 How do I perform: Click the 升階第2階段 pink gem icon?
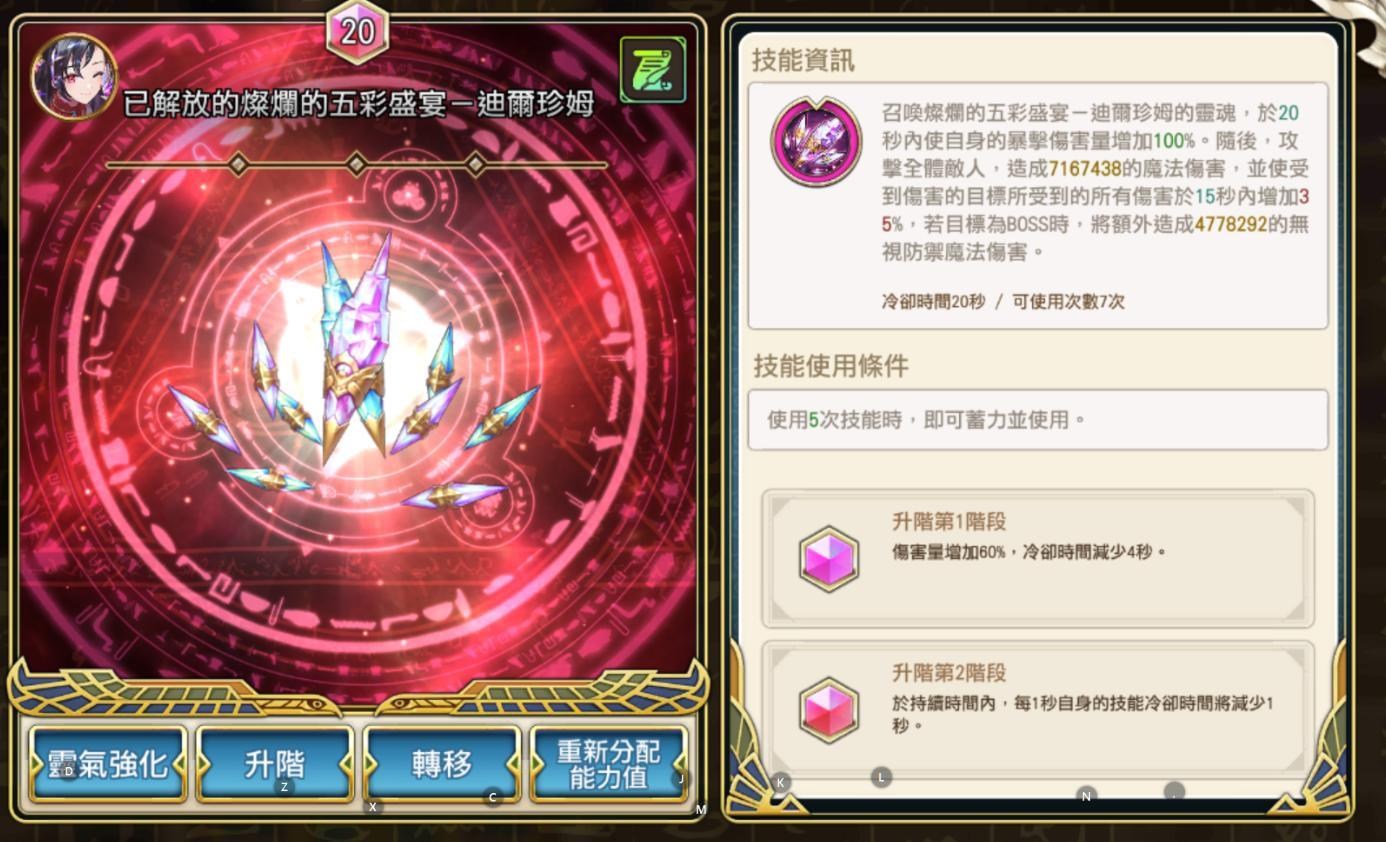[x=829, y=710]
